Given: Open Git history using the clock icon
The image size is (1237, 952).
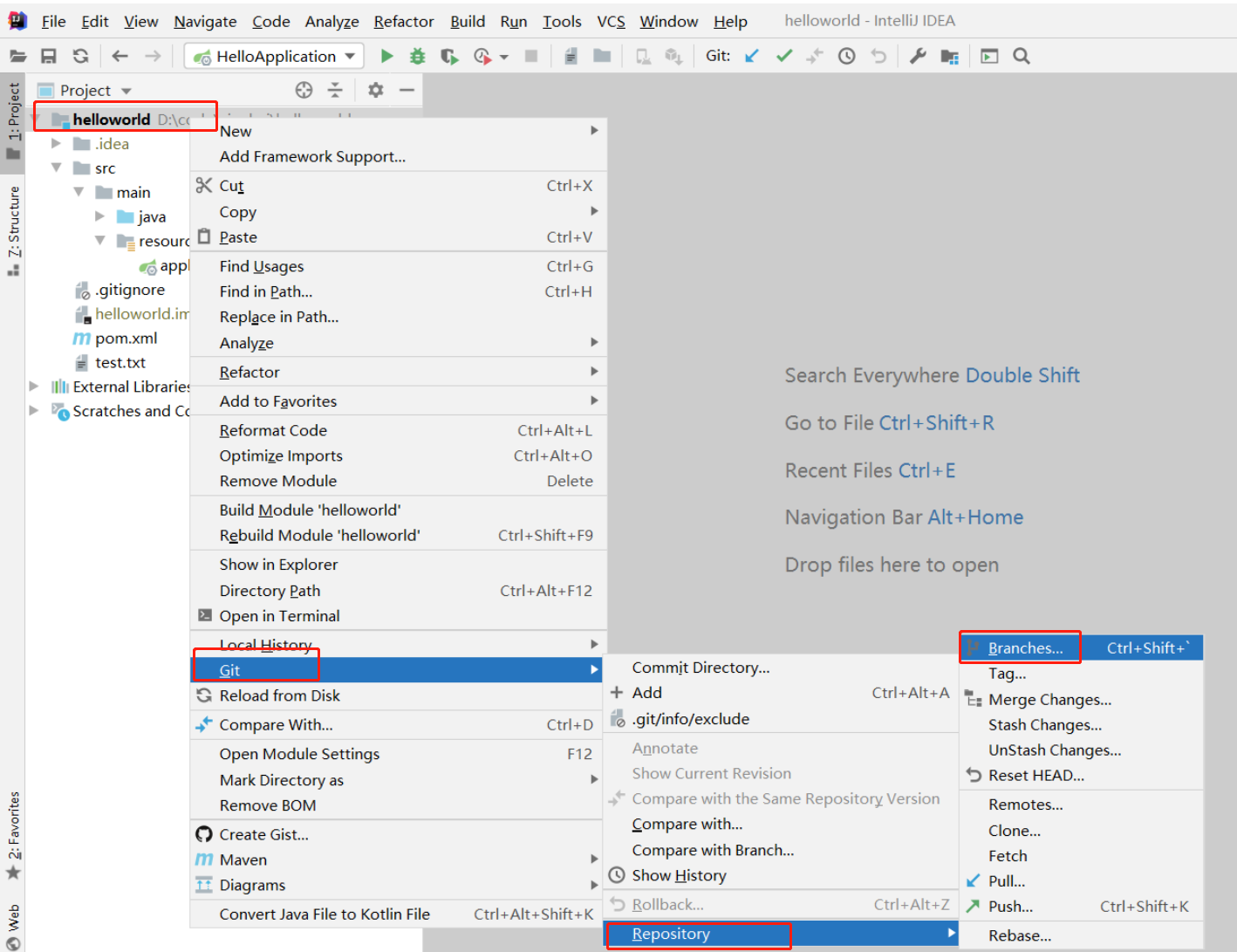Looking at the screenshot, I should pyautogui.click(x=846, y=56).
